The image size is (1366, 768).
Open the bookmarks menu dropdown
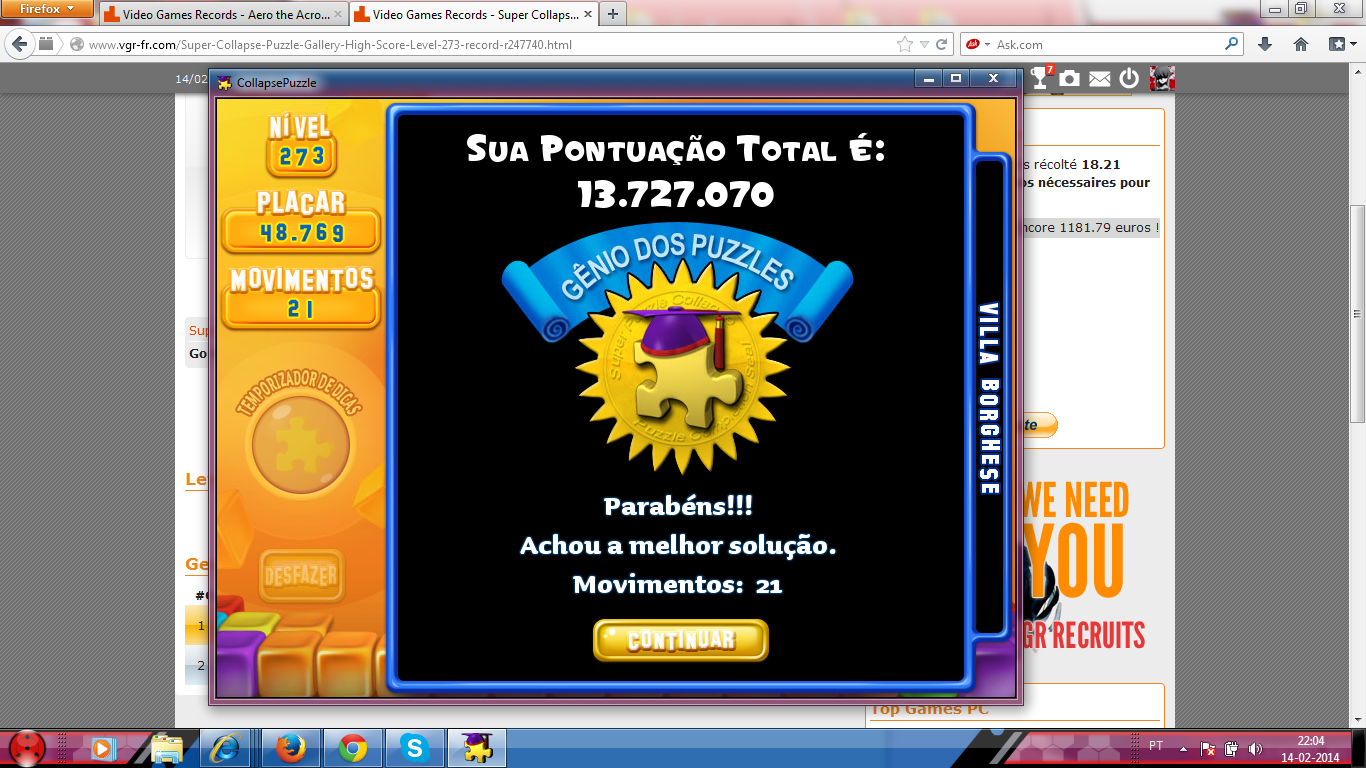pyautogui.click(x=1340, y=44)
